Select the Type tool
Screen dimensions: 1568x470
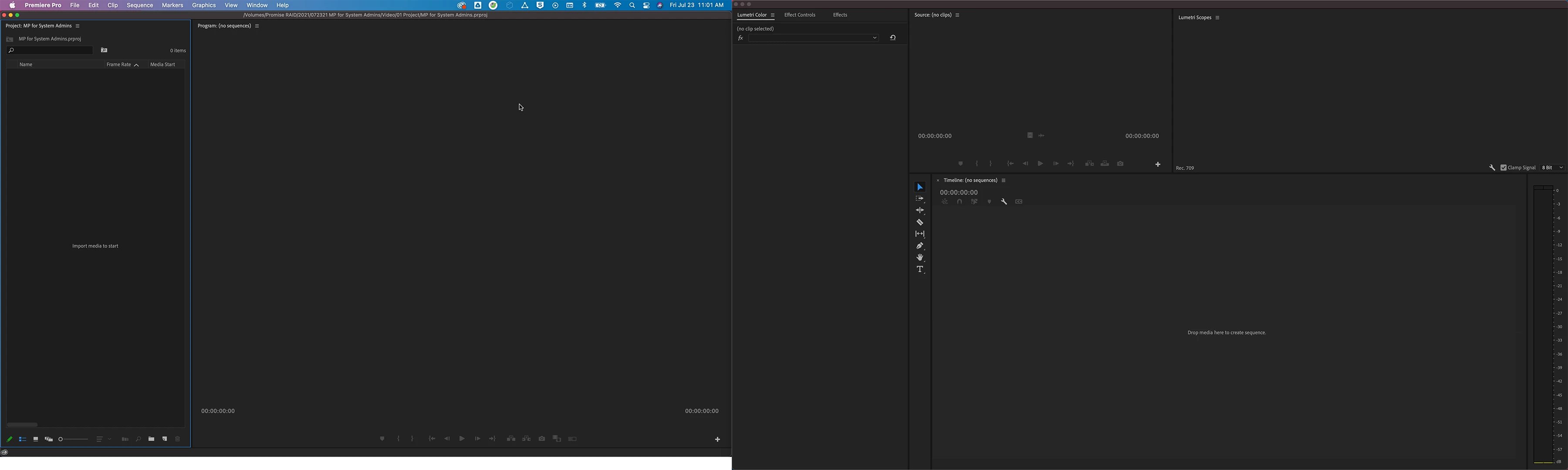point(920,269)
